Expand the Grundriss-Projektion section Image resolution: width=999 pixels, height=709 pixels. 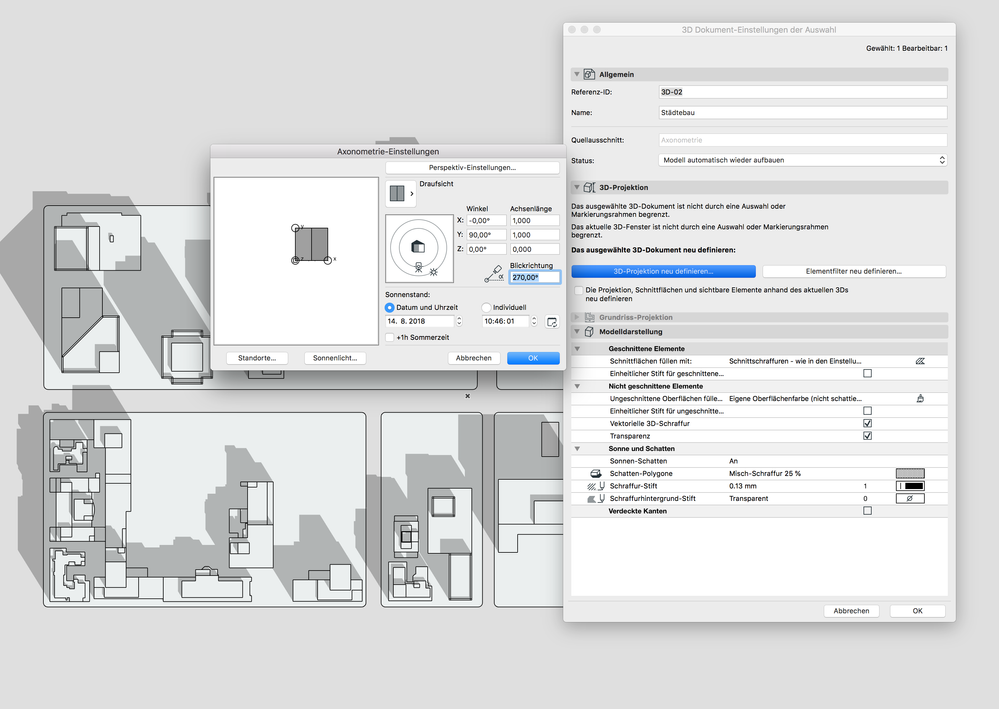pos(577,317)
